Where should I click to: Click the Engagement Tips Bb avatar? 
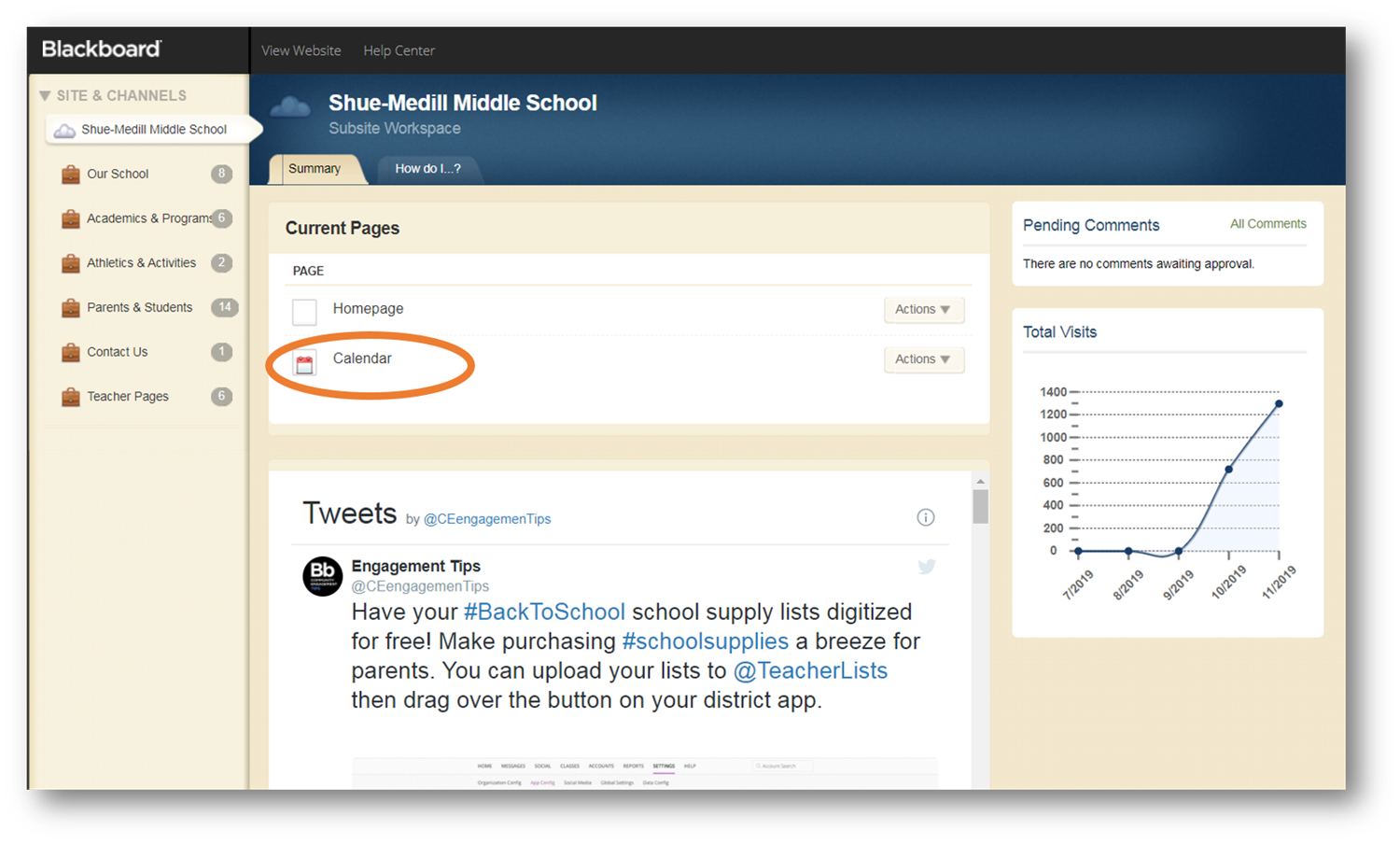click(323, 575)
